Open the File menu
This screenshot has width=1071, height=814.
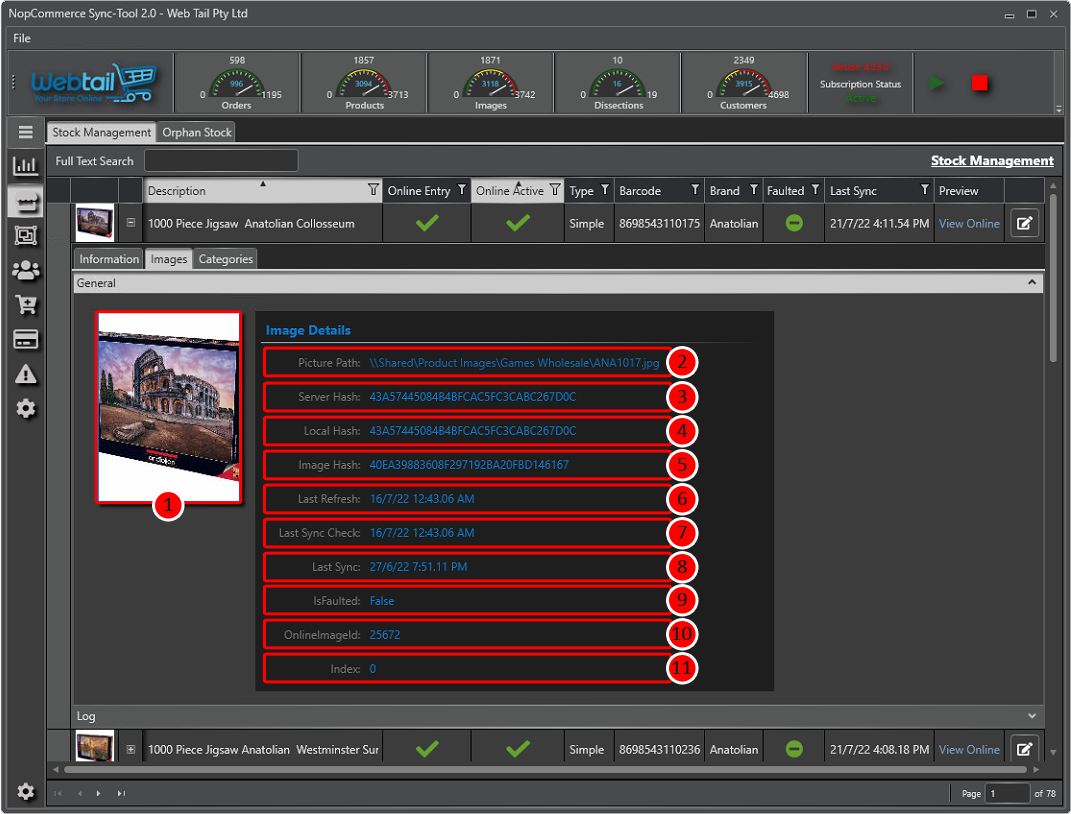(x=22, y=38)
